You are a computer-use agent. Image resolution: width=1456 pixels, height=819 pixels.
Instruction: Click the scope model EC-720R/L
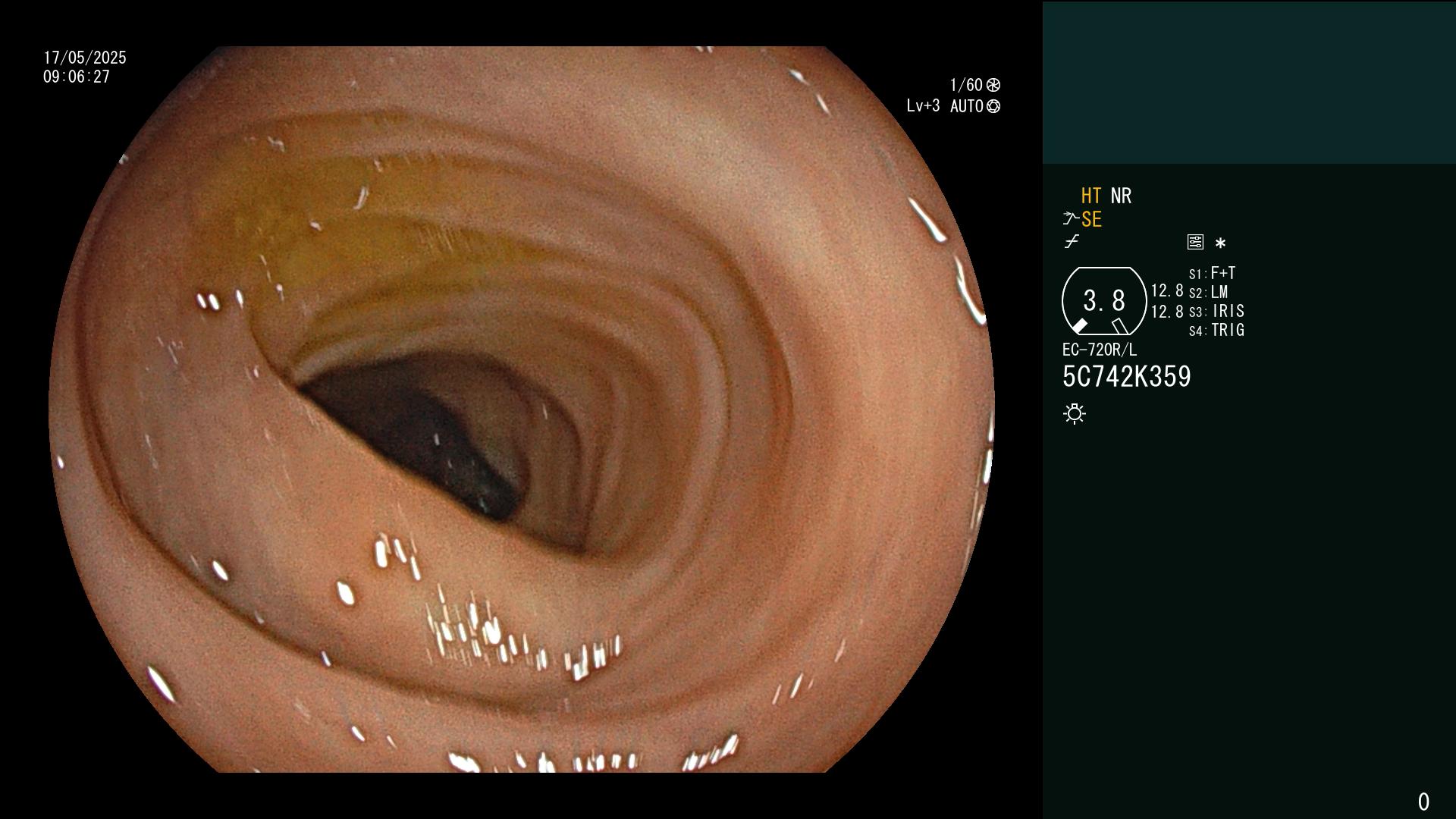click(x=1100, y=350)
